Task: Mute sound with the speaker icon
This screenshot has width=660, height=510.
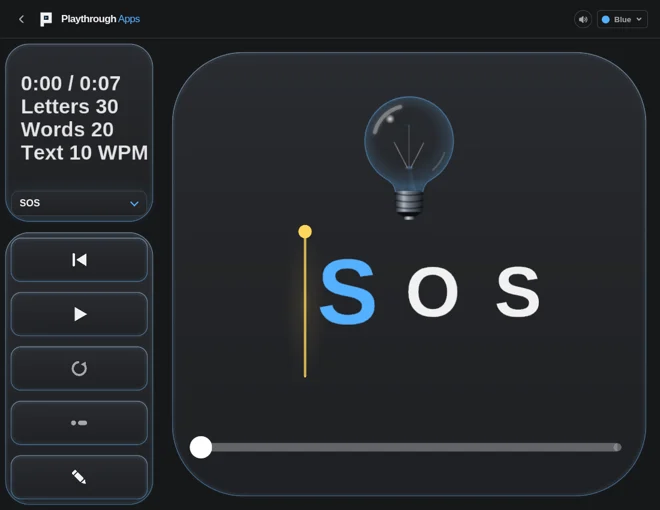Action: coord(583,19)
